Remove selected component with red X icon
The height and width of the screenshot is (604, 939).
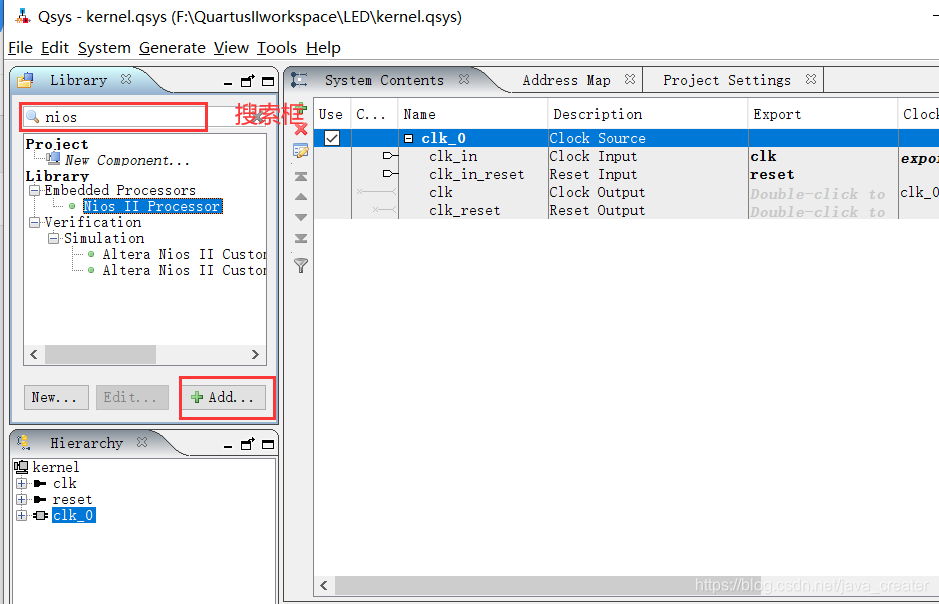(x=301, y=129)
